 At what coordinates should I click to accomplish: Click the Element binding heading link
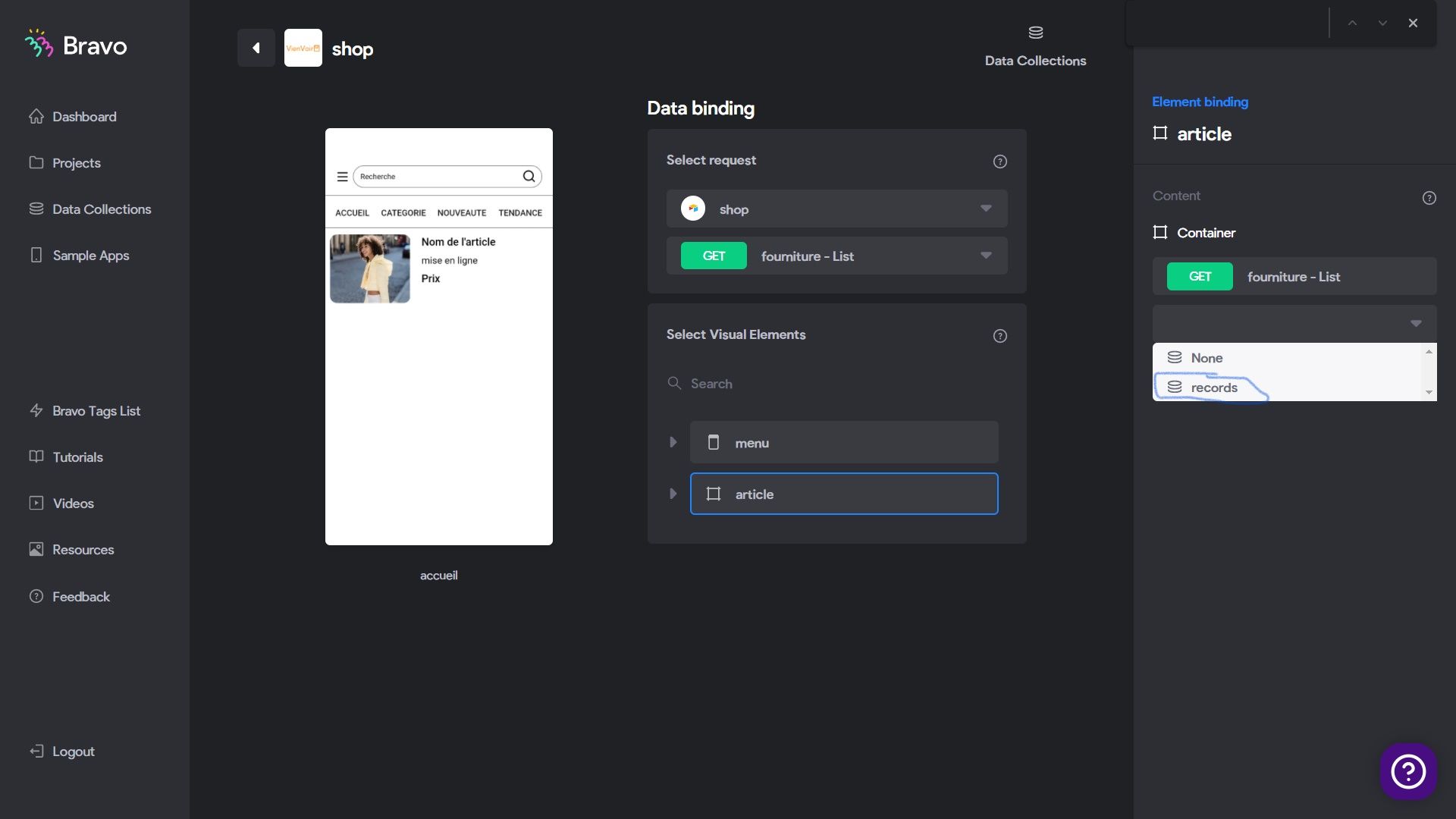click(1200, 102)
